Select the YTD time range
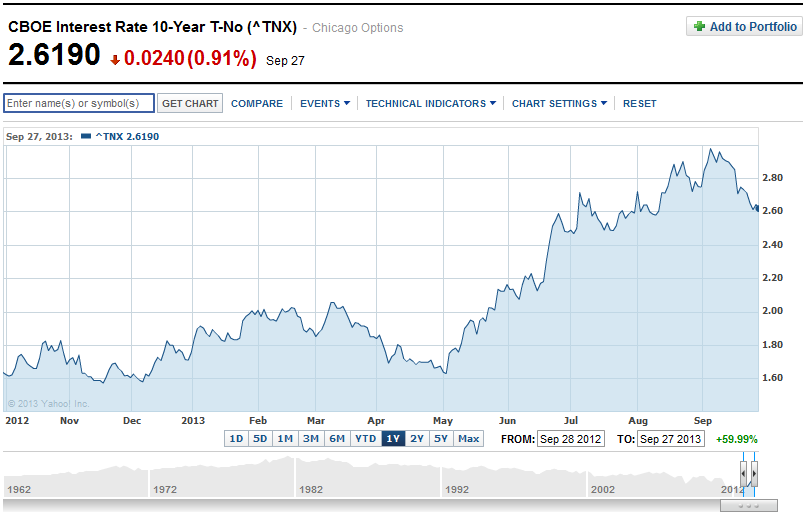Screen dimensions: 806x512 tap(365, 439)
